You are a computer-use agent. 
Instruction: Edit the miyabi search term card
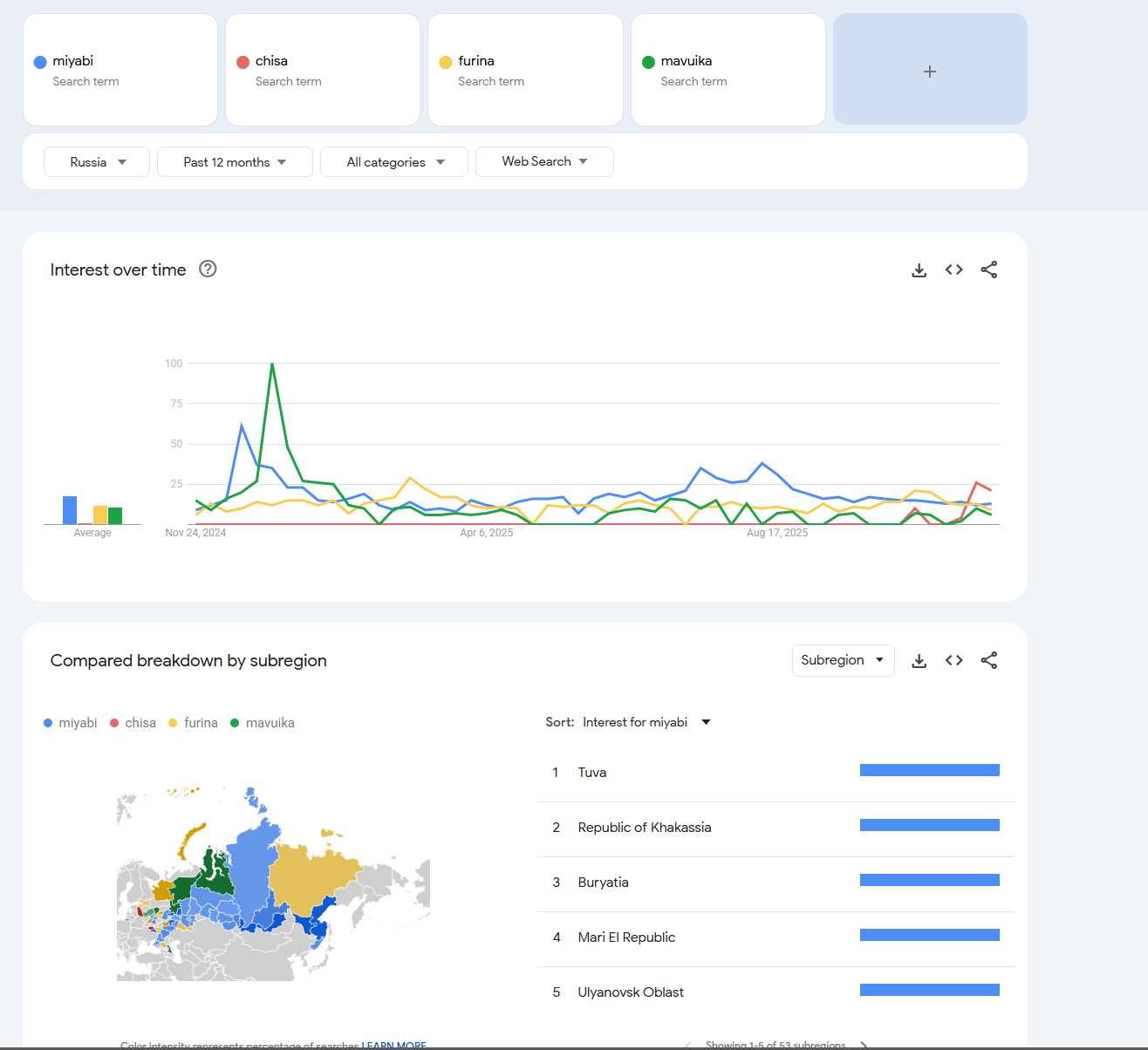[x=120, y=70]
